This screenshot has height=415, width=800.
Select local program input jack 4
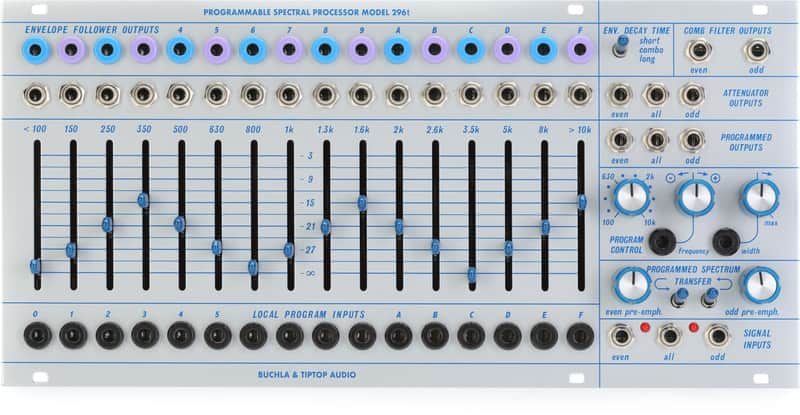coord(181,336)
